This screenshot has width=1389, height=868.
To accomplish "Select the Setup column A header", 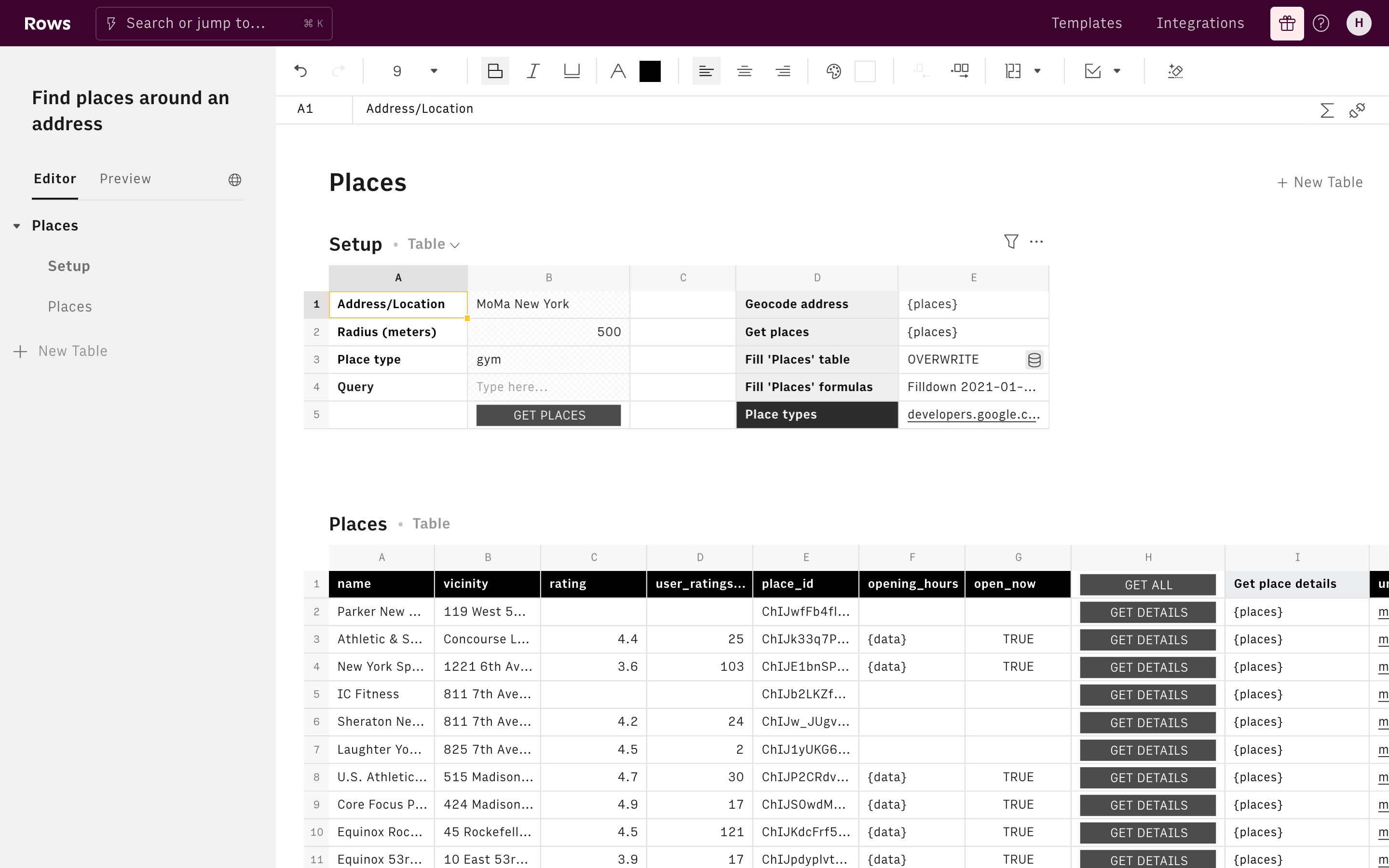I will click(x=398, y=278).
